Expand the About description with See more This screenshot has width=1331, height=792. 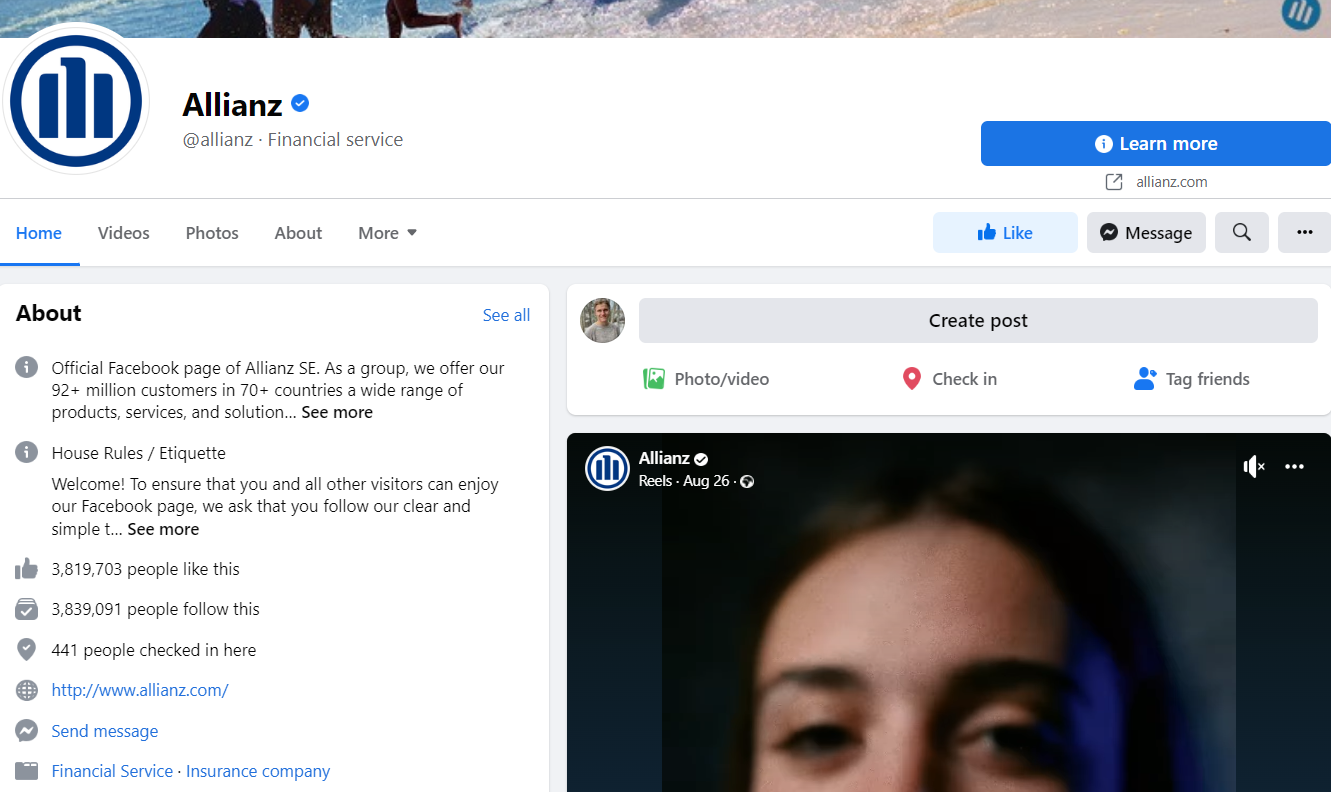point(336,411)
